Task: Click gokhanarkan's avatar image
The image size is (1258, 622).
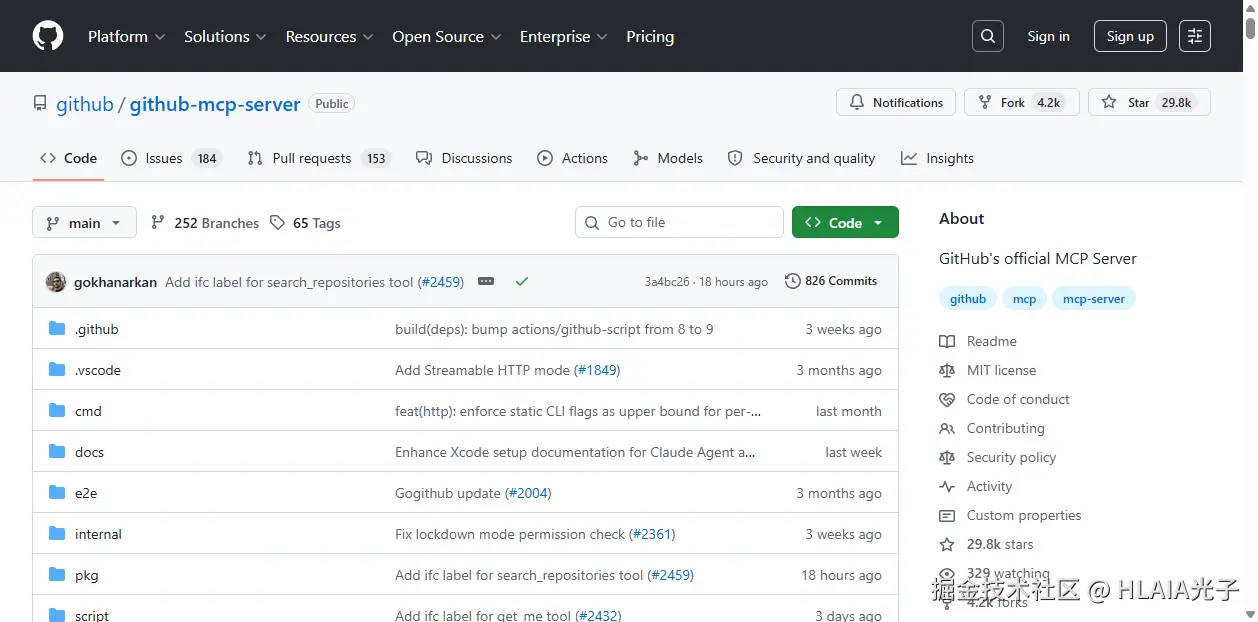Action: (x=56, y=282)
